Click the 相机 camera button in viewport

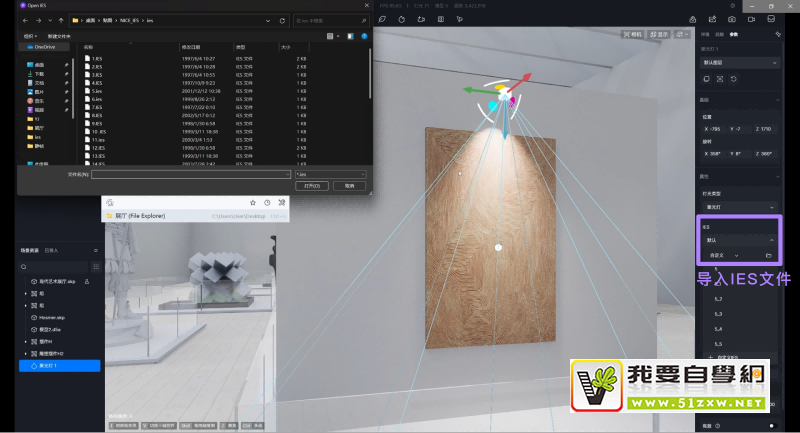tap(632, 34)
